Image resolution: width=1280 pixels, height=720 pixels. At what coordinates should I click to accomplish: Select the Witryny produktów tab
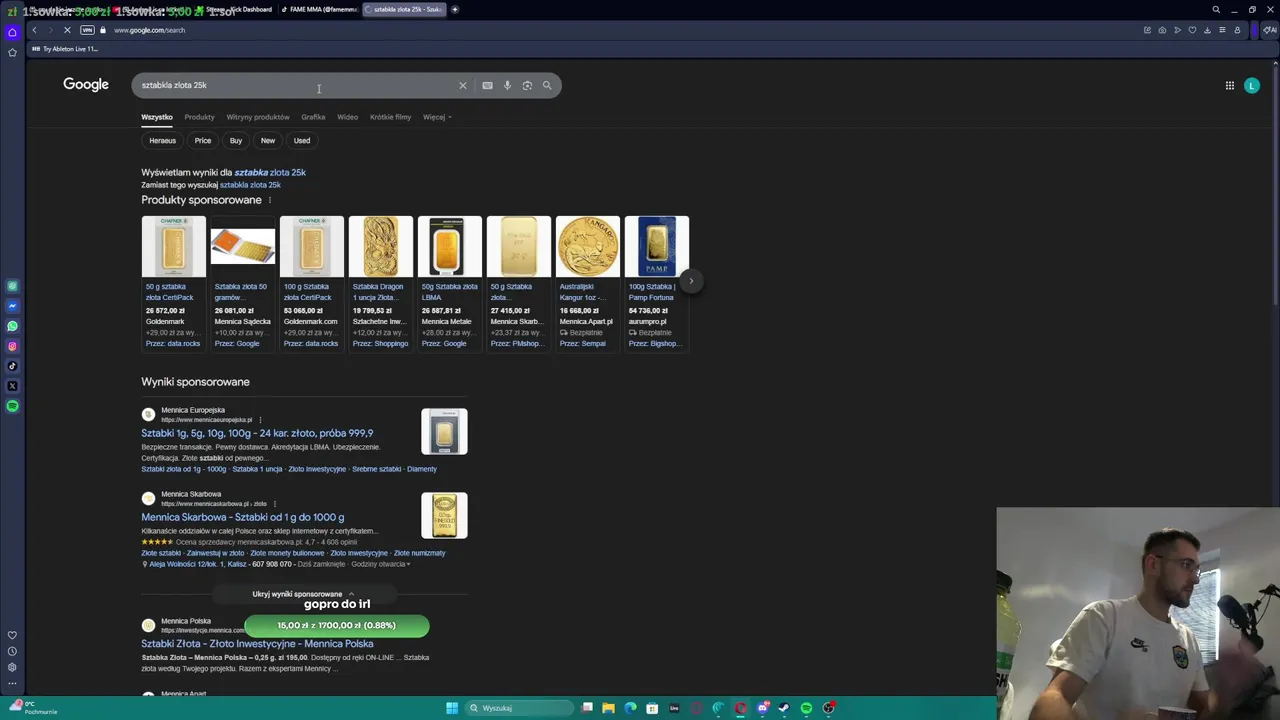click(x=258, y=117)
